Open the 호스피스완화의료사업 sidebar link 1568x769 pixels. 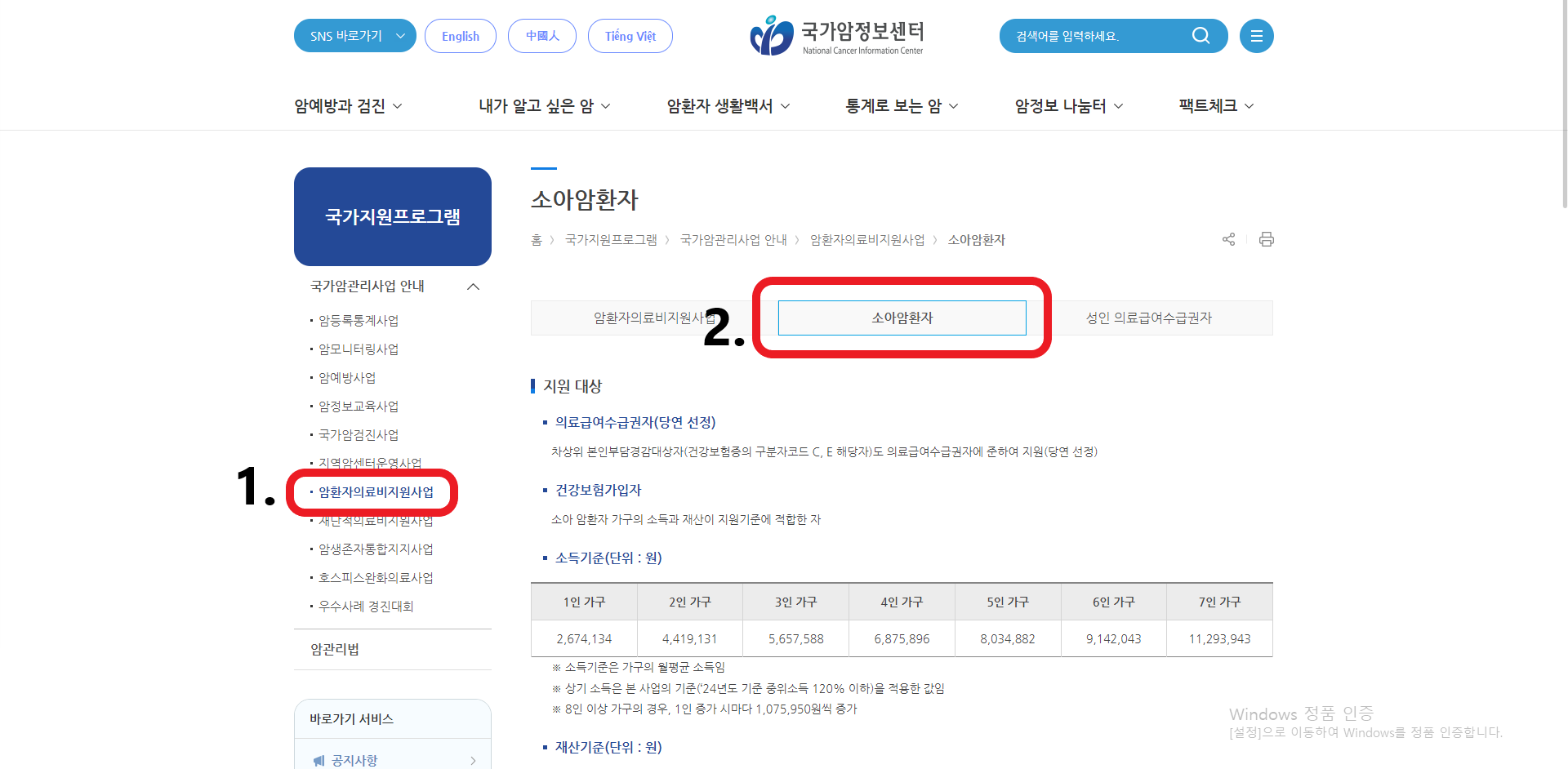coord(374,577)
